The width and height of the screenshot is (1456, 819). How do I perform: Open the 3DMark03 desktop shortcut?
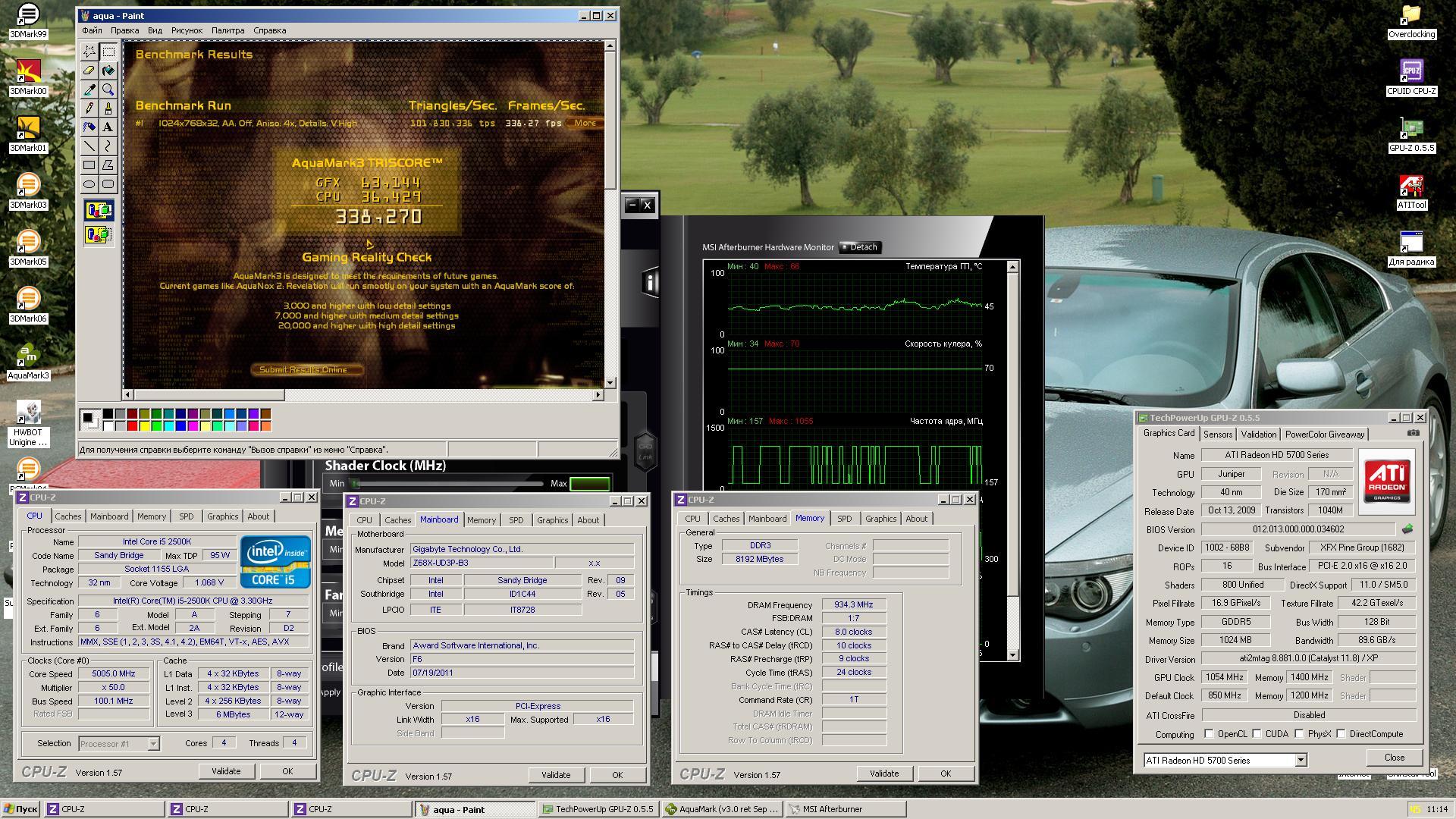pos(28,191)
